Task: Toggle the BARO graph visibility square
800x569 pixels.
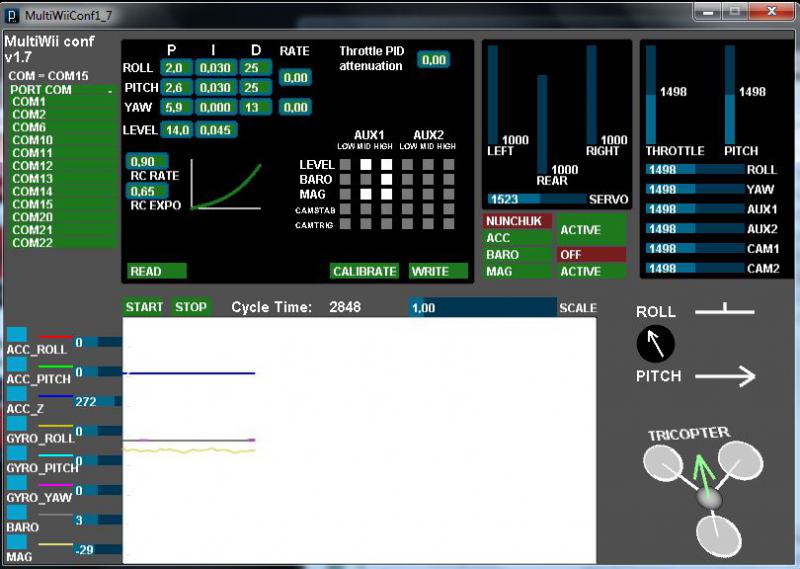Action: click(16, 512)
